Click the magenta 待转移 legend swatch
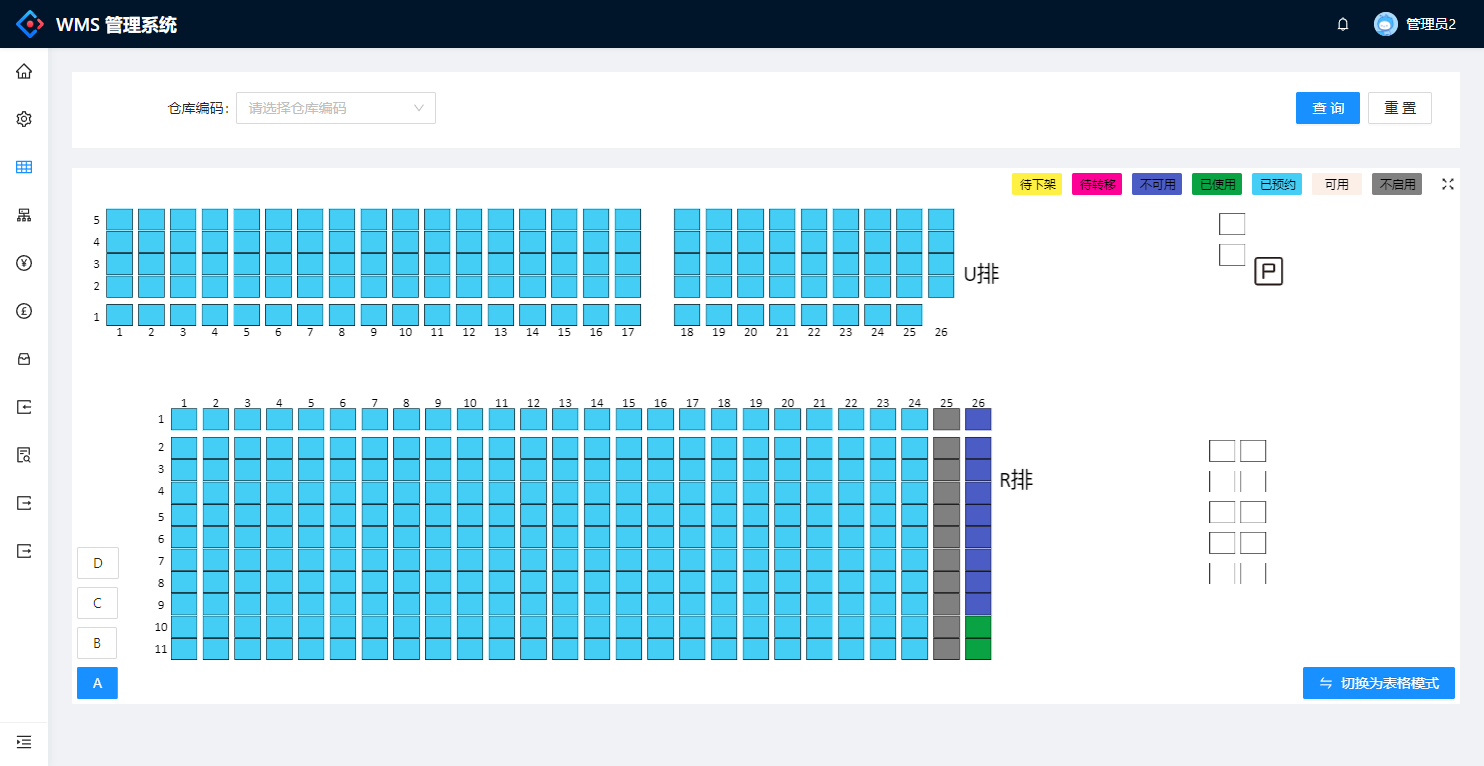The width and height of the screenshot is (1484, 766). 1097,184
